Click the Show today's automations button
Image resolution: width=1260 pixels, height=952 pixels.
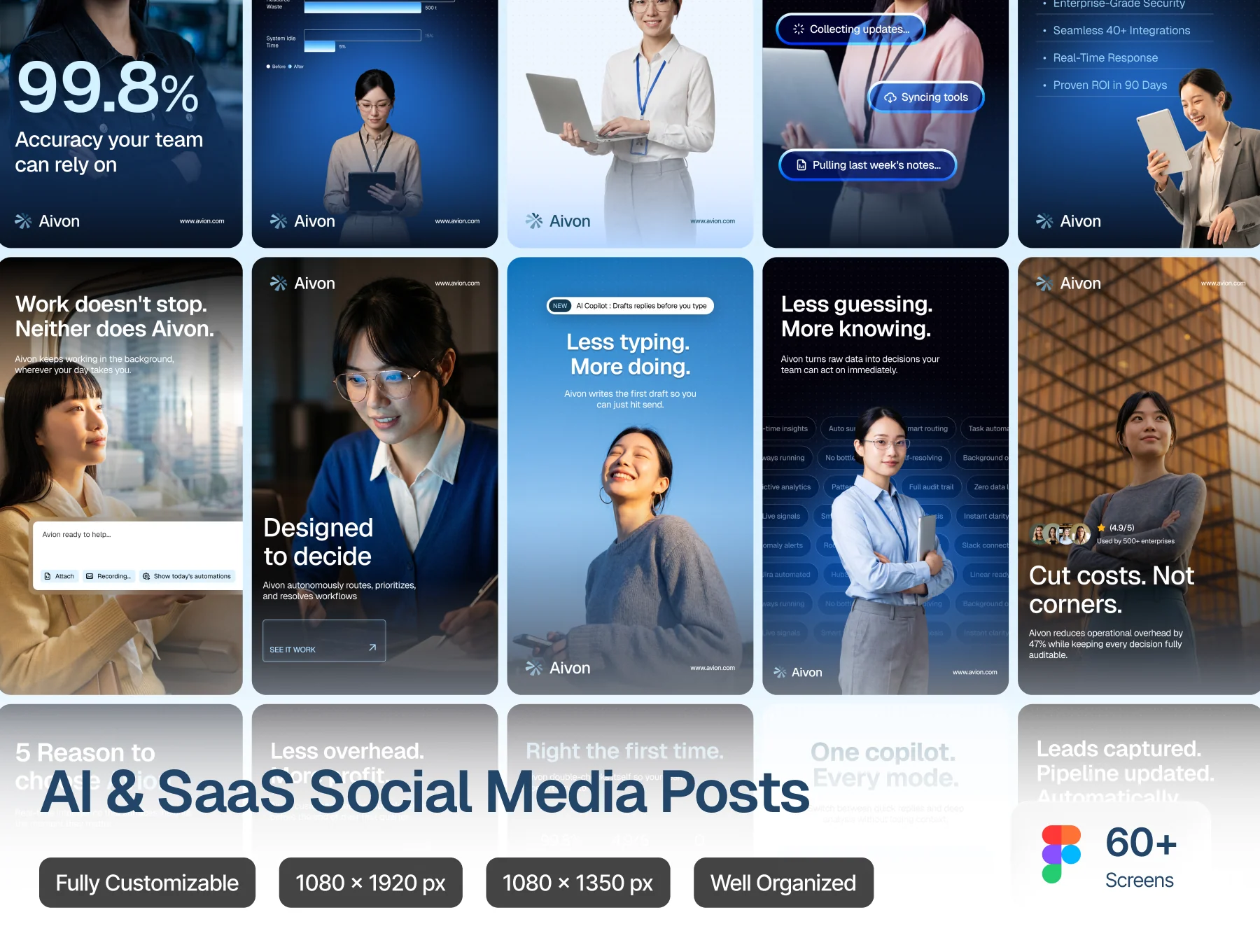pos(187,577)
